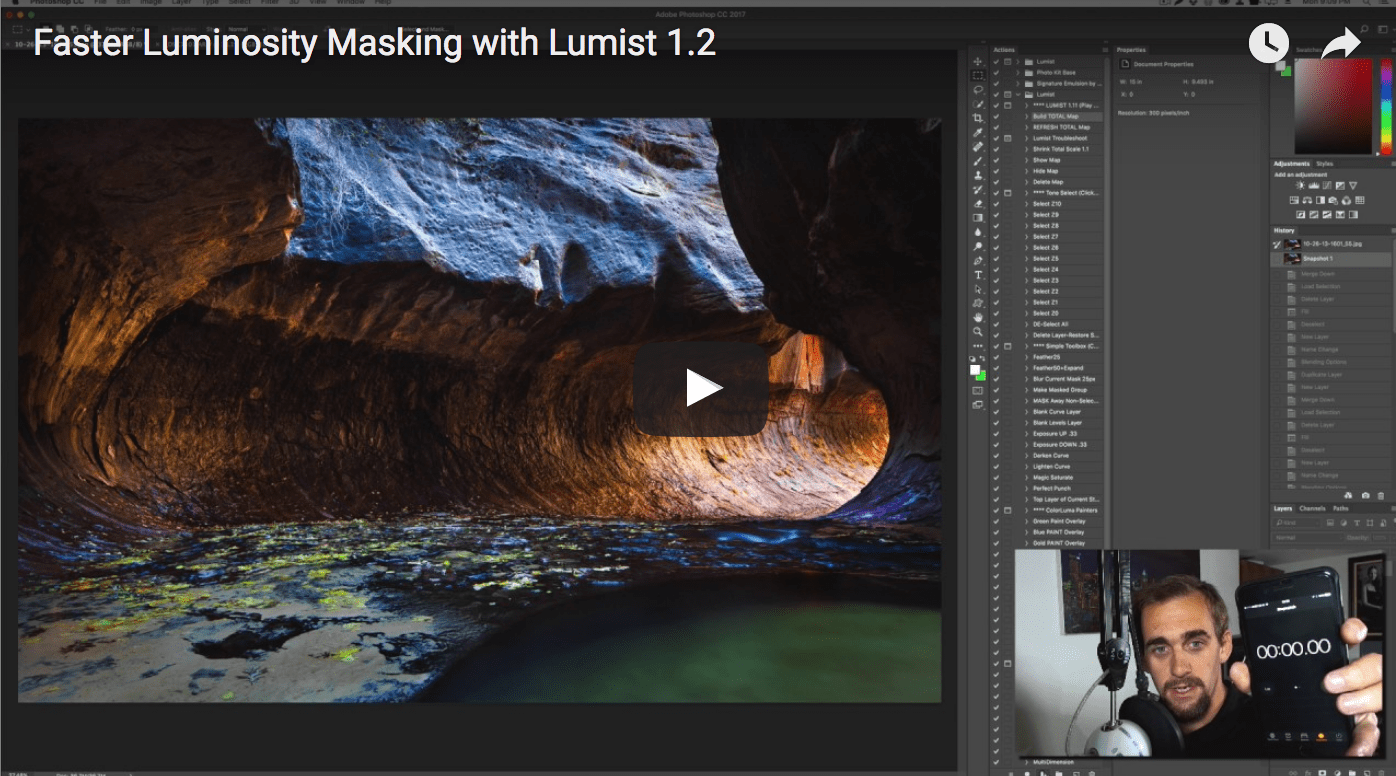1396x776 pixels.
Task: Select the Zoom magnifier tool
Action: click(x=978, y=331)
